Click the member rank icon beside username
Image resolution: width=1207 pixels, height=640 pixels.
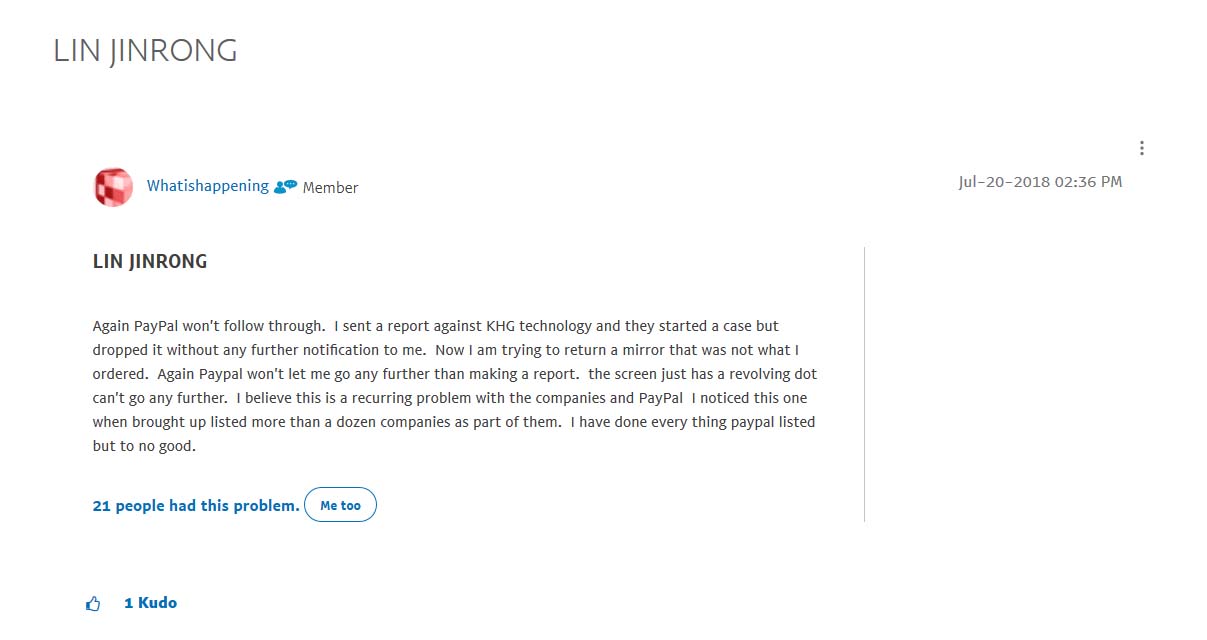point(285,187)
